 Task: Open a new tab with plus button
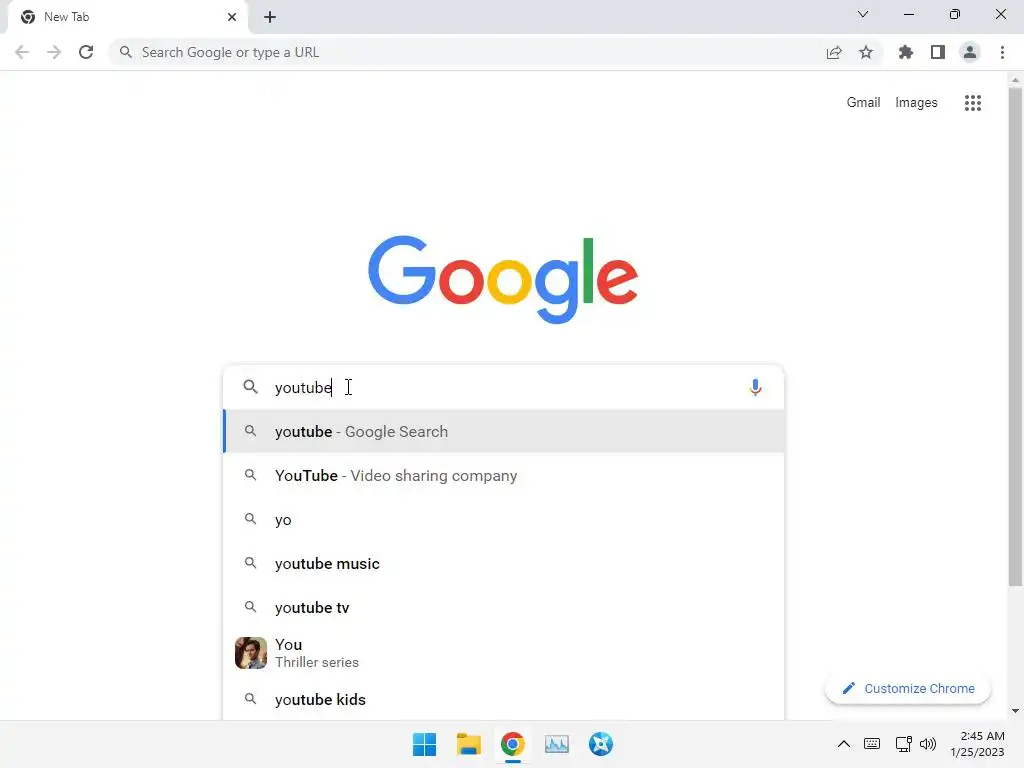click(x=270, y=17)
